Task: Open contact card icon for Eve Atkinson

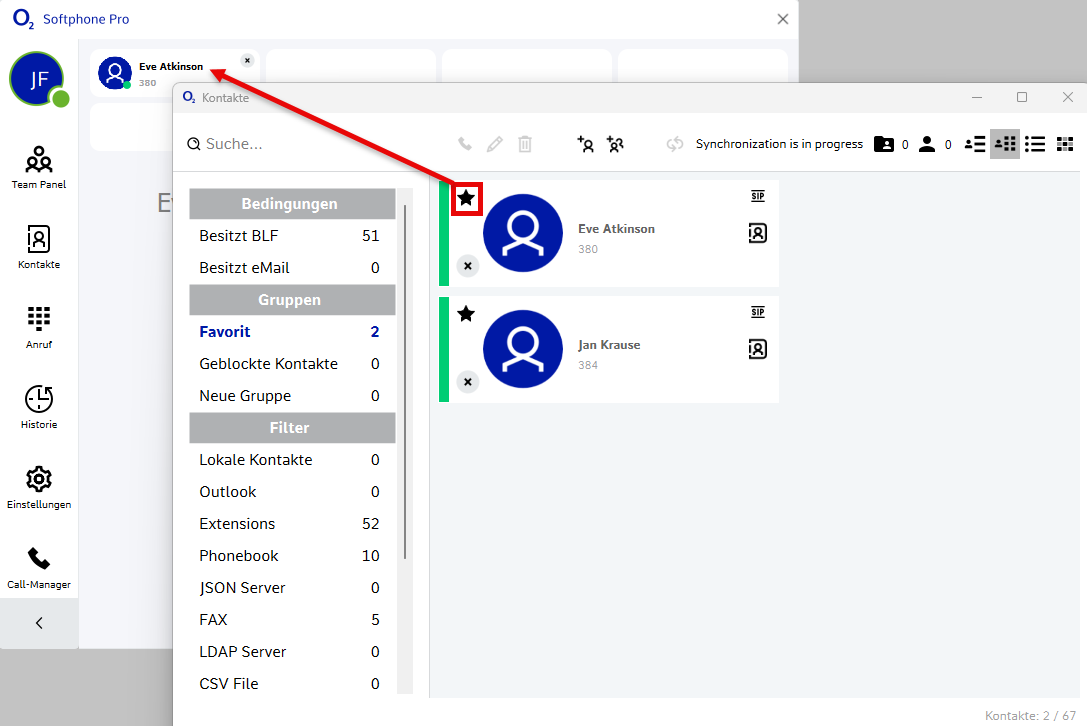Action: click(757, 233)
